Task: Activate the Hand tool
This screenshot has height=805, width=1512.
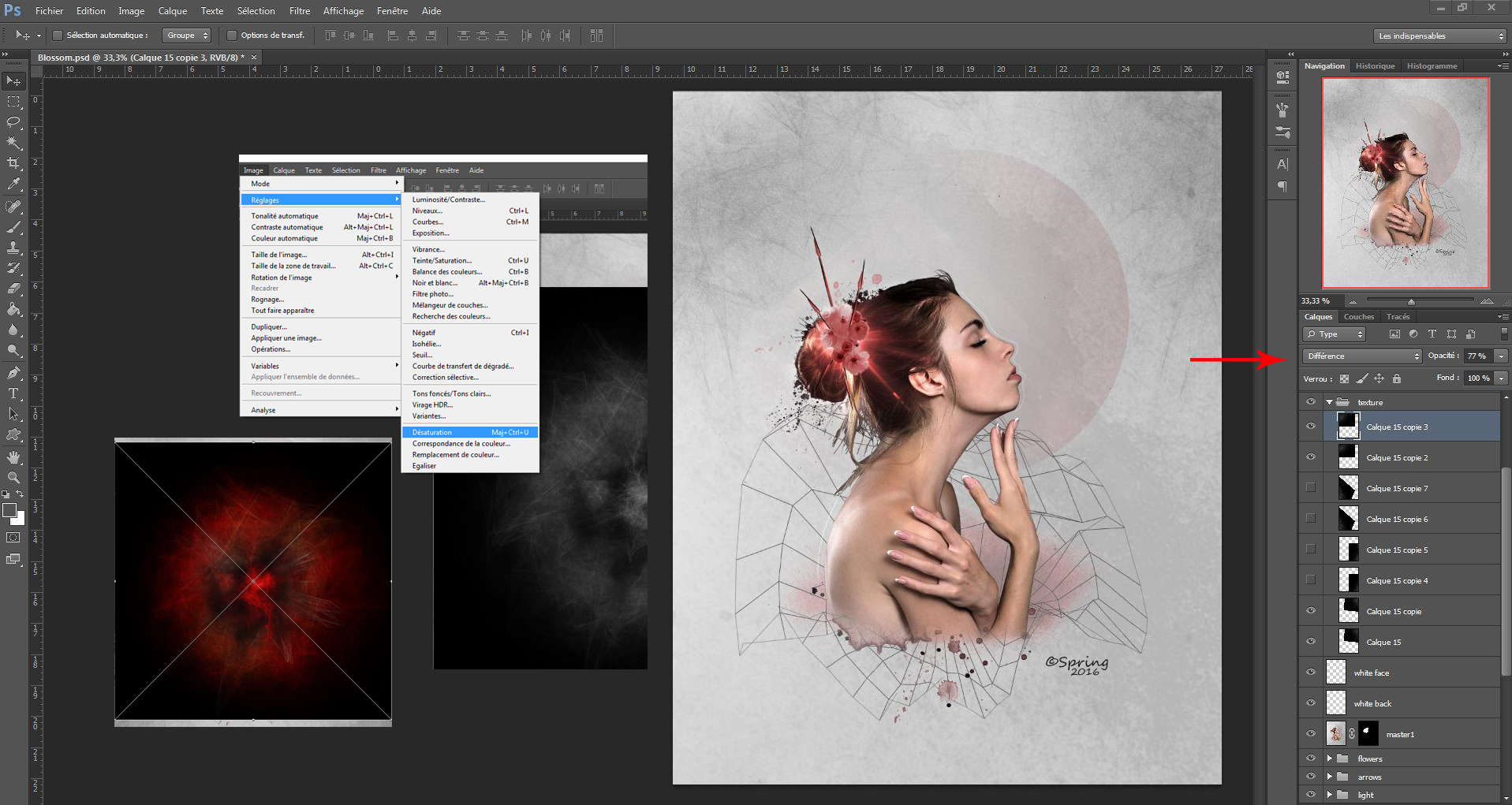Action: click(13, 457)
